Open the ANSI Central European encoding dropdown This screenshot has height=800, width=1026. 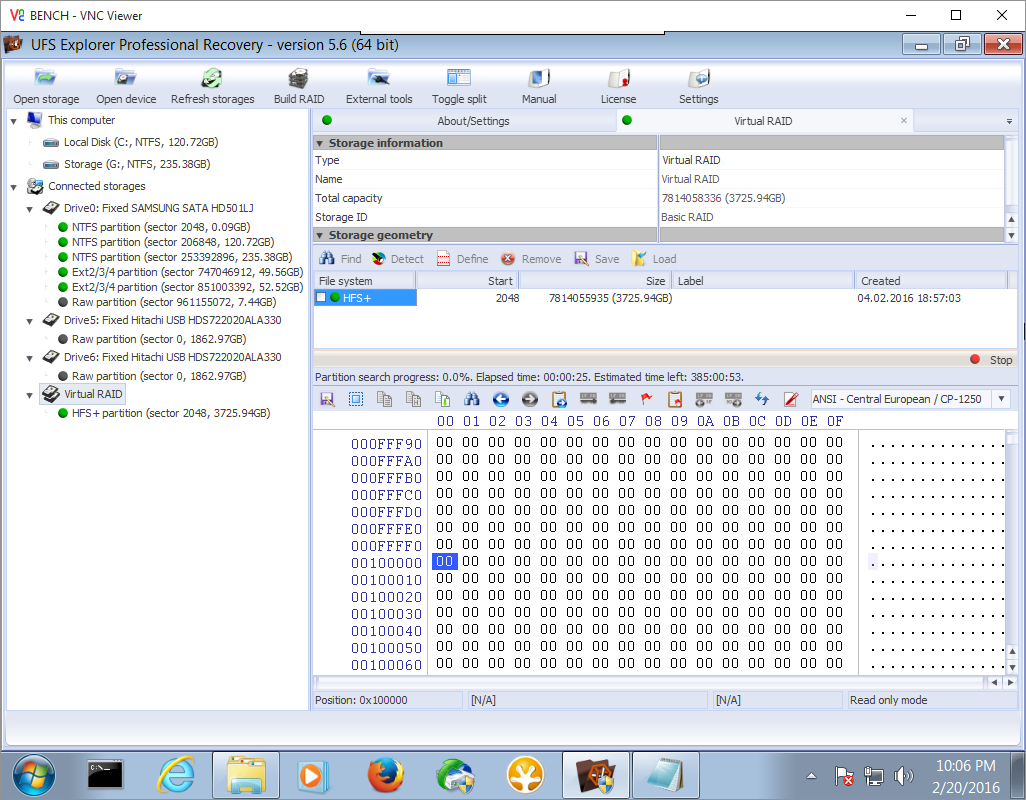tap(1001, 399)
